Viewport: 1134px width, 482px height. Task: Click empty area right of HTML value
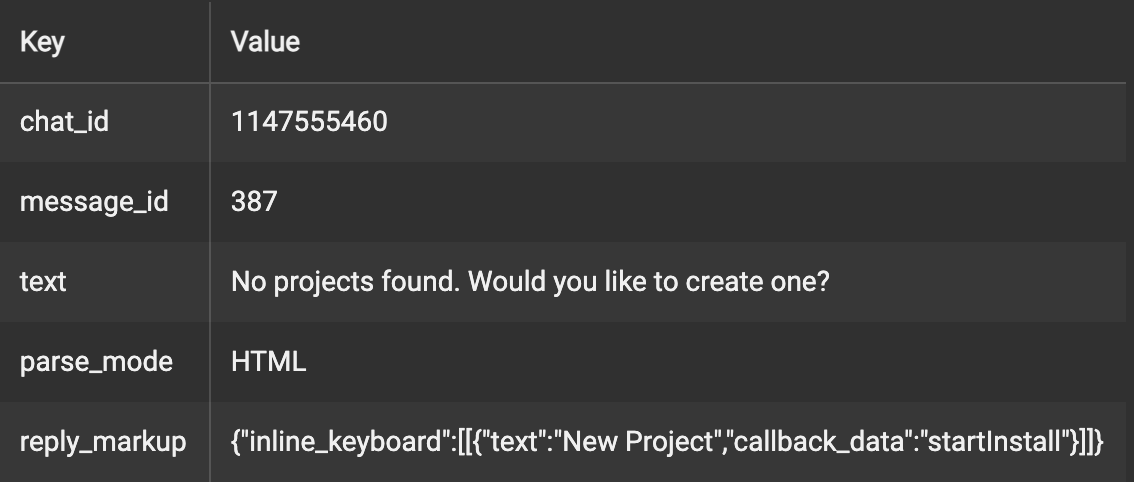[716, 361]
